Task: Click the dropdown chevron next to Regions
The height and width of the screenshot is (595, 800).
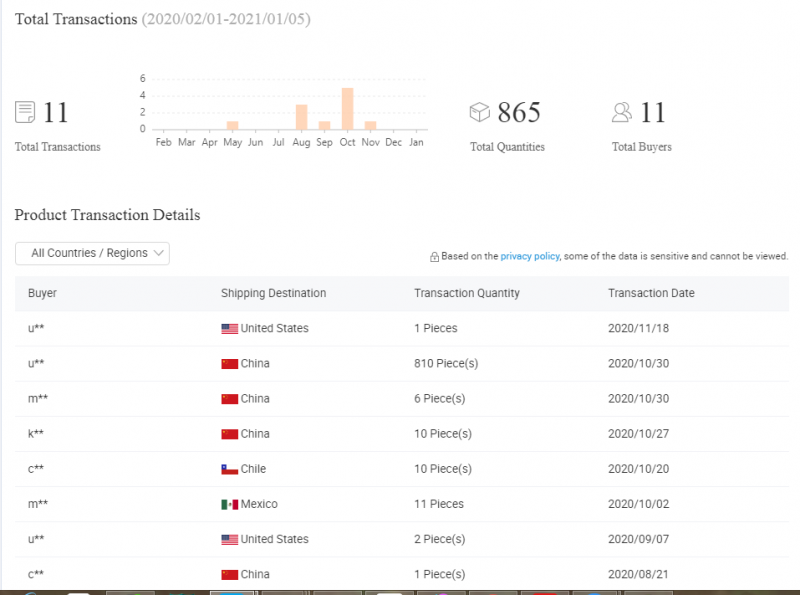Action: [159, 253]
